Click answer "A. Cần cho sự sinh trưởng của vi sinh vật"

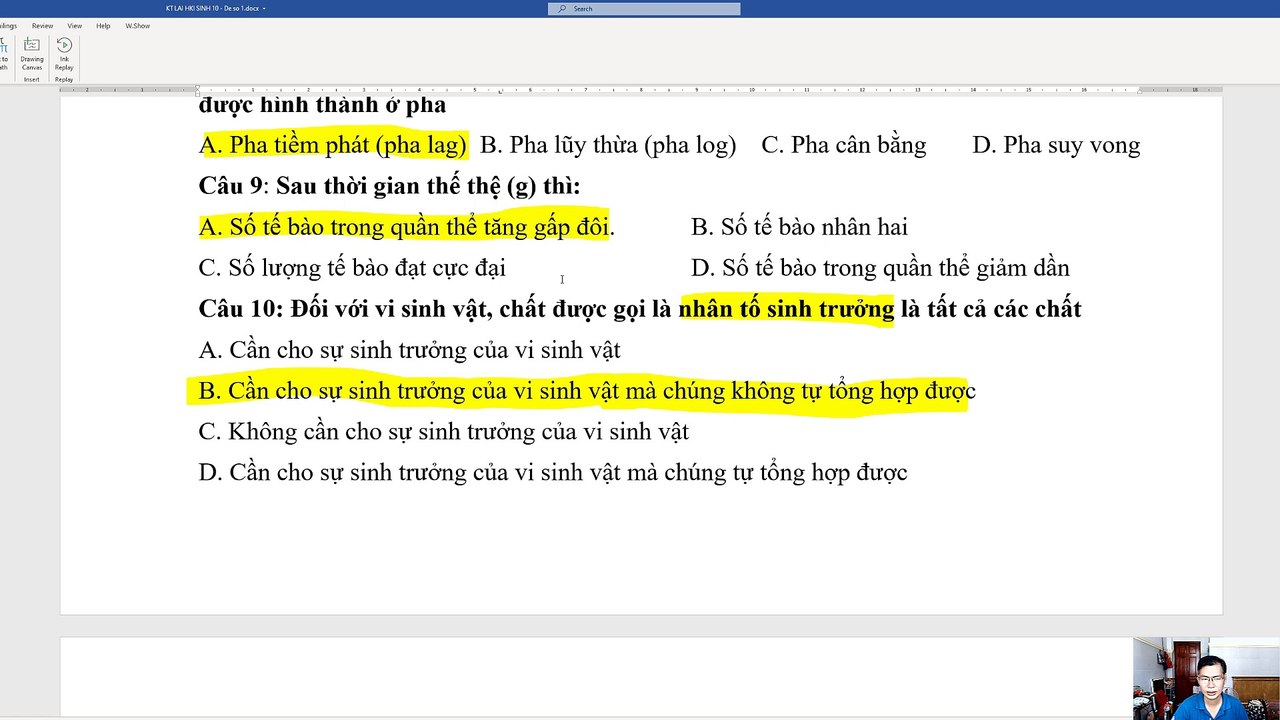409,350
